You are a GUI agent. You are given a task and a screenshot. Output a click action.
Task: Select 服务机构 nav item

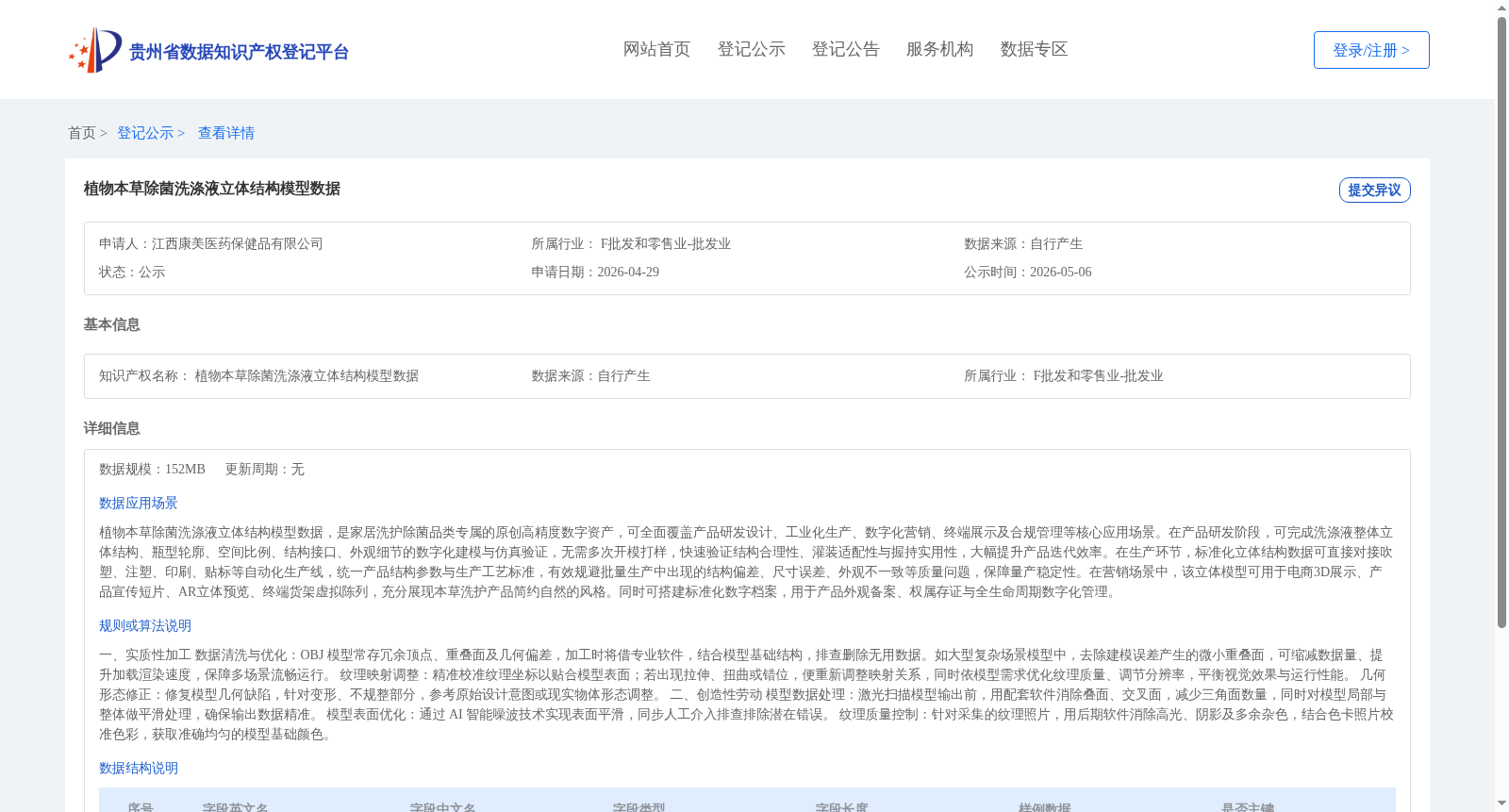click(x=939, y=49)
